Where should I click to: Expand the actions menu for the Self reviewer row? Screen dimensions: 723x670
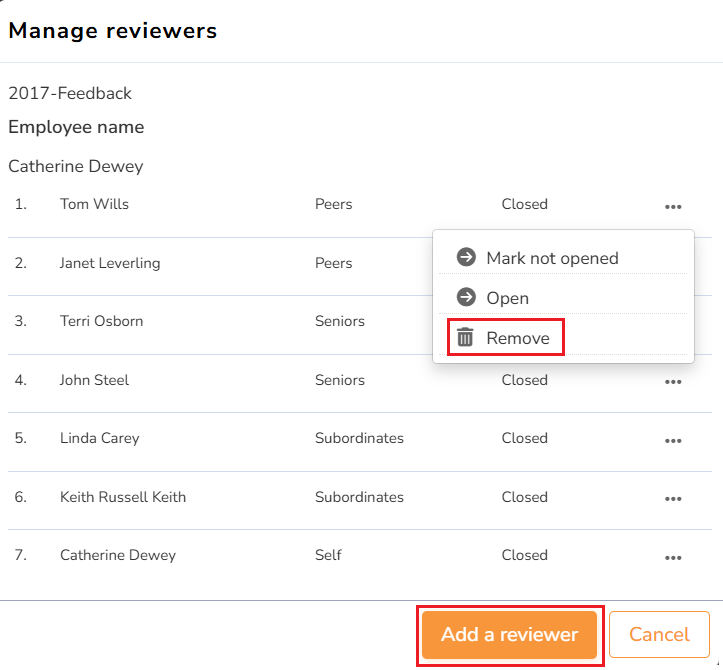(x=673, y=558)
